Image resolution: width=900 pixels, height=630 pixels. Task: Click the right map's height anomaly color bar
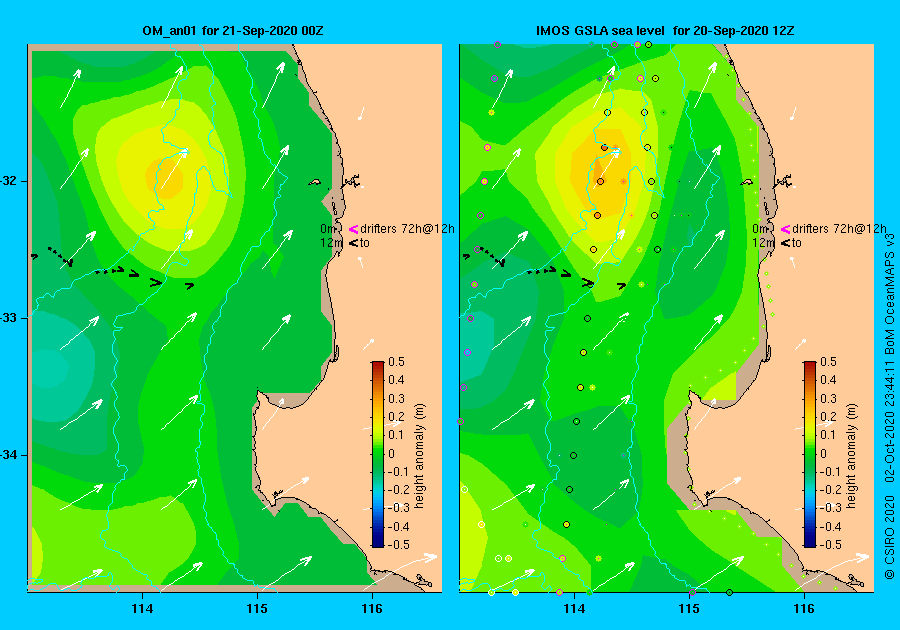[x=809, y=454]
